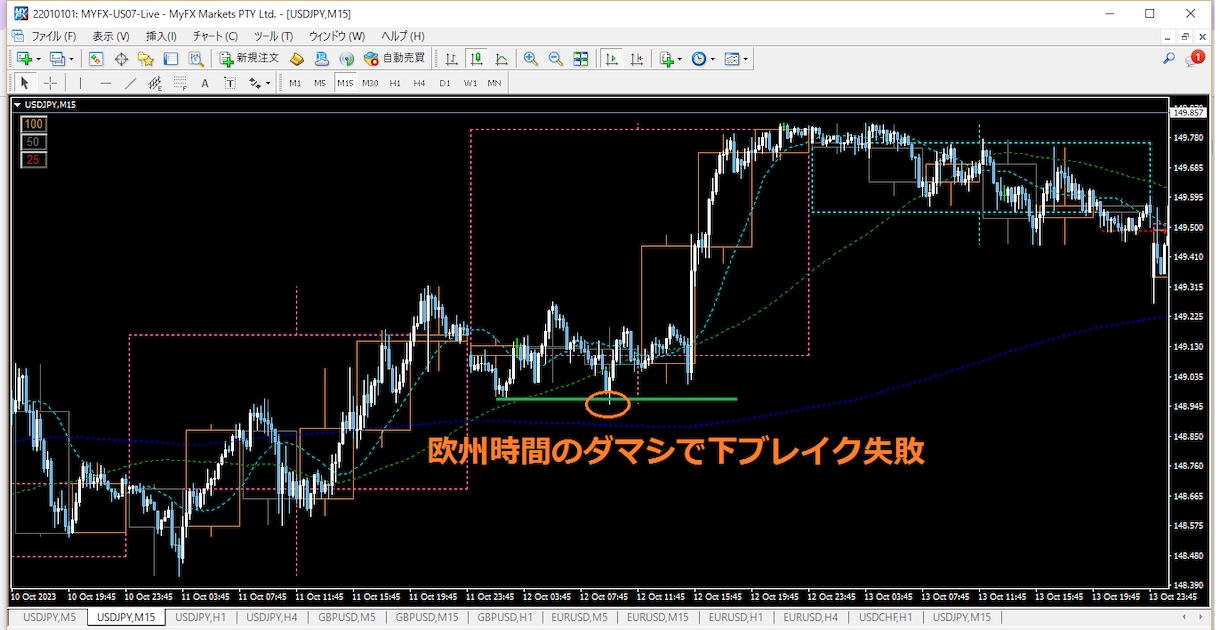This screenshot has height=630, width=1220.
Task: Switch to the M5 timeframe
Action: (320, 83)
